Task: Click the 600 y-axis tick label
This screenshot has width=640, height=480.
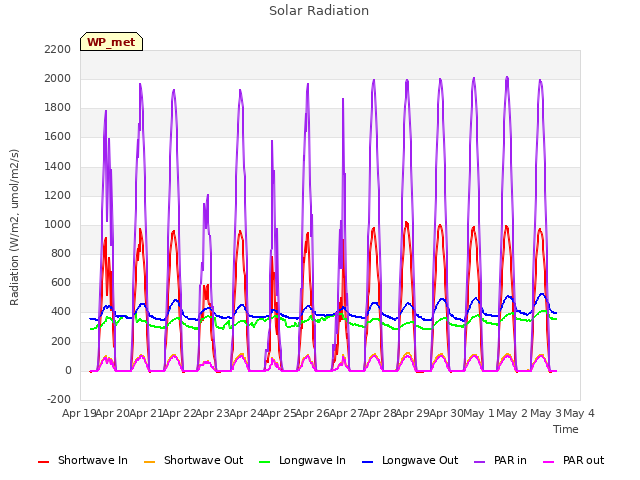Action: coord(61,283)
